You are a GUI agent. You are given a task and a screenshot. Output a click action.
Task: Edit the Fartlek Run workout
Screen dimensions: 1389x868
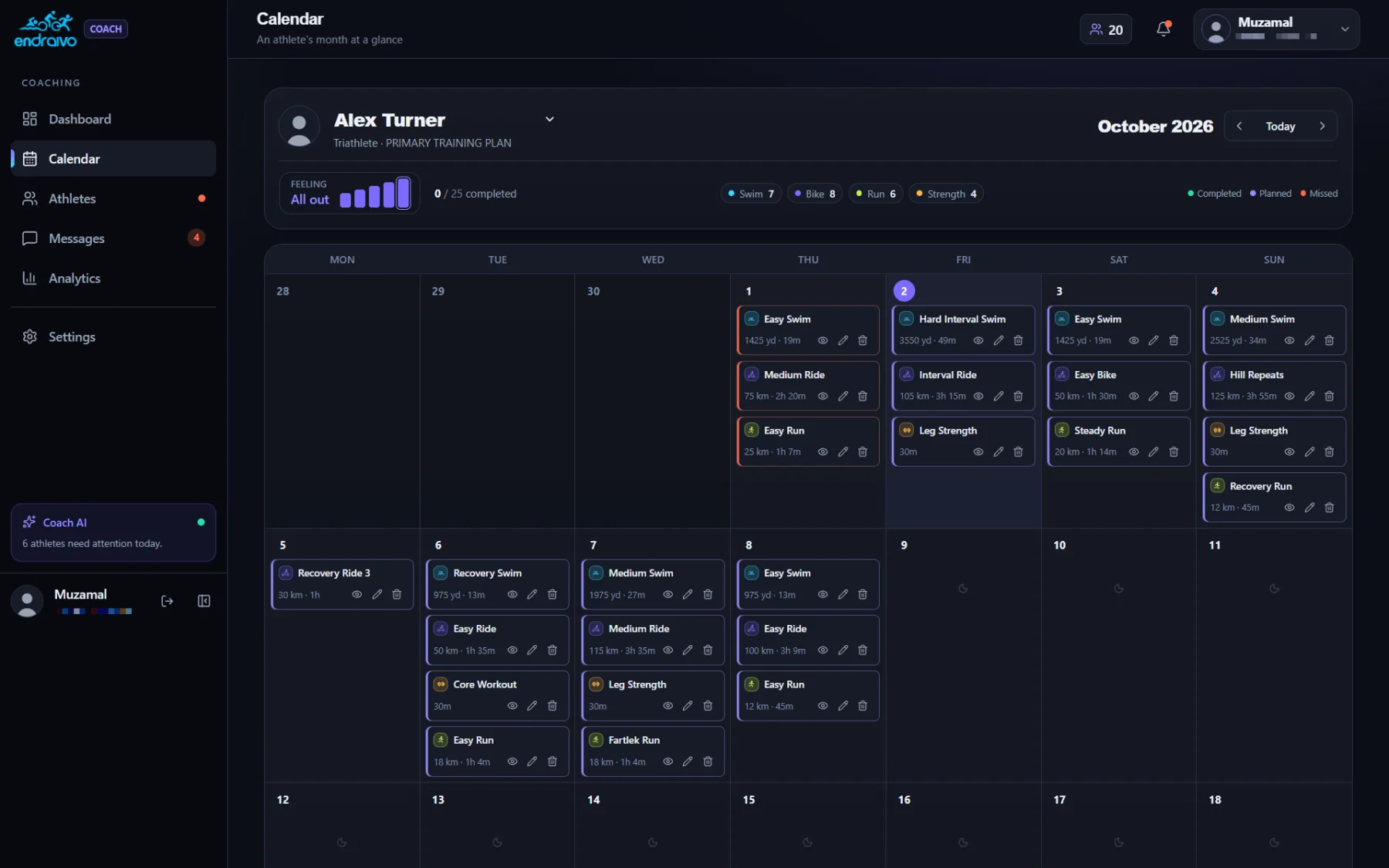pyautogui.click(x=688, y=761)
